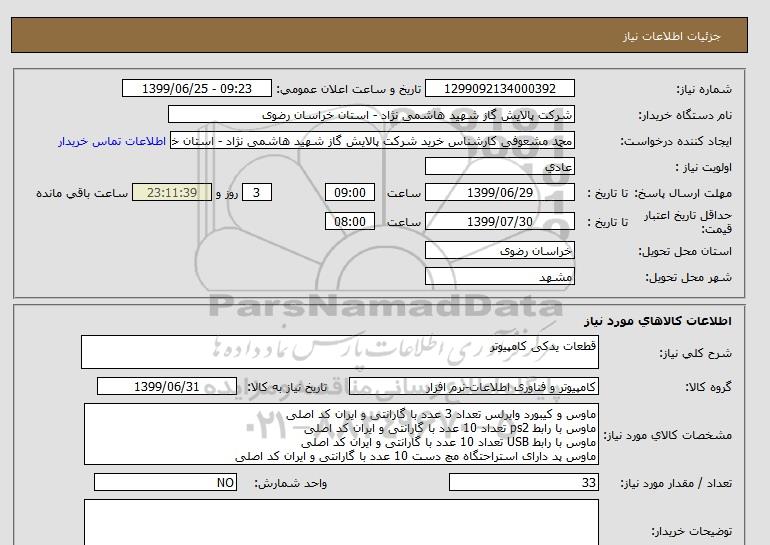The width and height of the screenshot is (770, 545).
Task: Click the استان محل تحویل field خراسان رضوی
Action: (x=500, y=251)
